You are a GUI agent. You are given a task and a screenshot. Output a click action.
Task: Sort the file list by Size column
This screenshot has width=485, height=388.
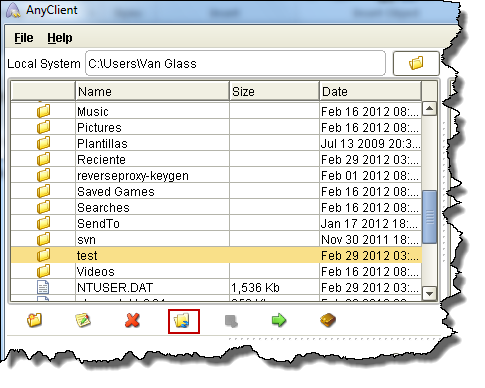(274, 91)
